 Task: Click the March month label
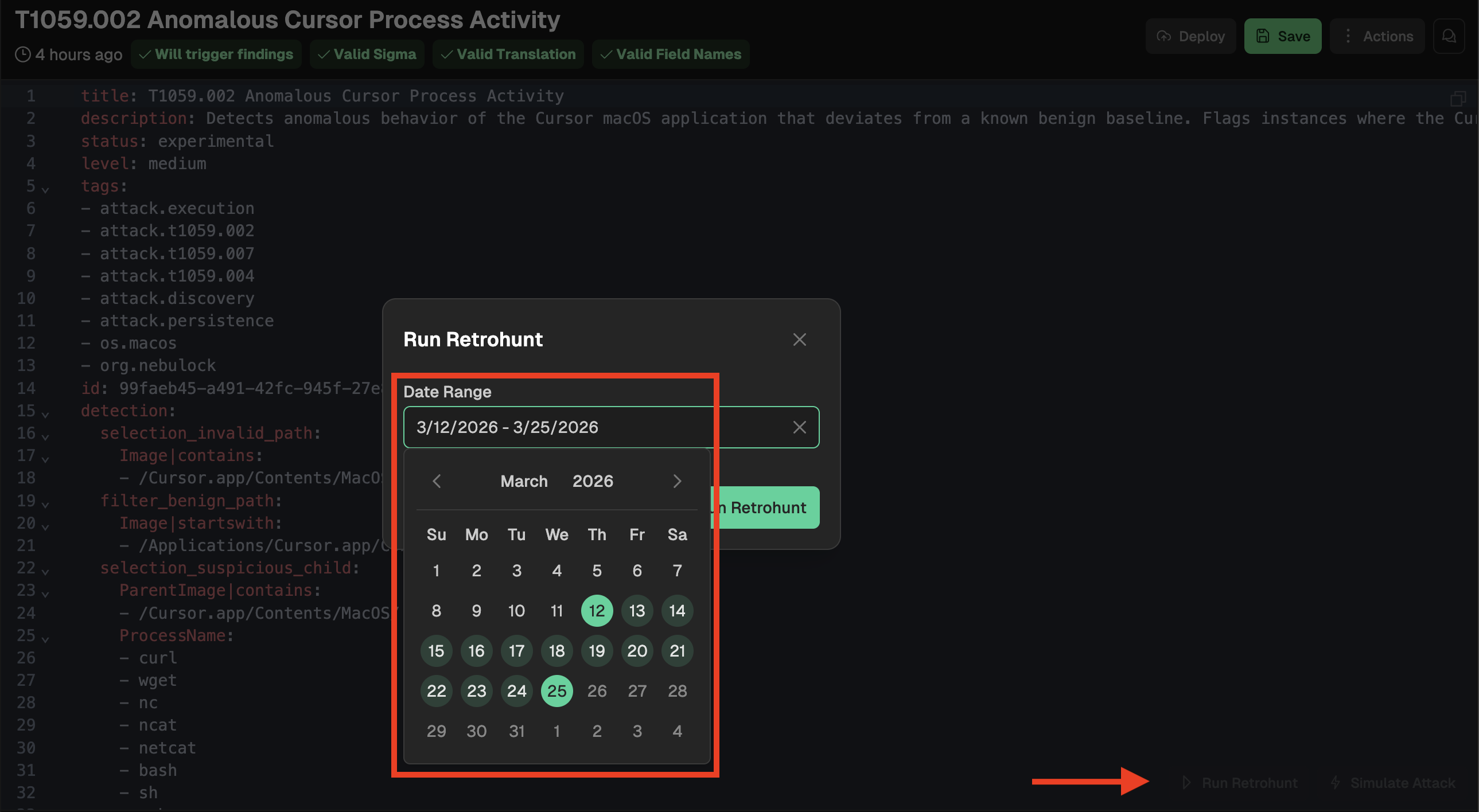coord(524,481)
